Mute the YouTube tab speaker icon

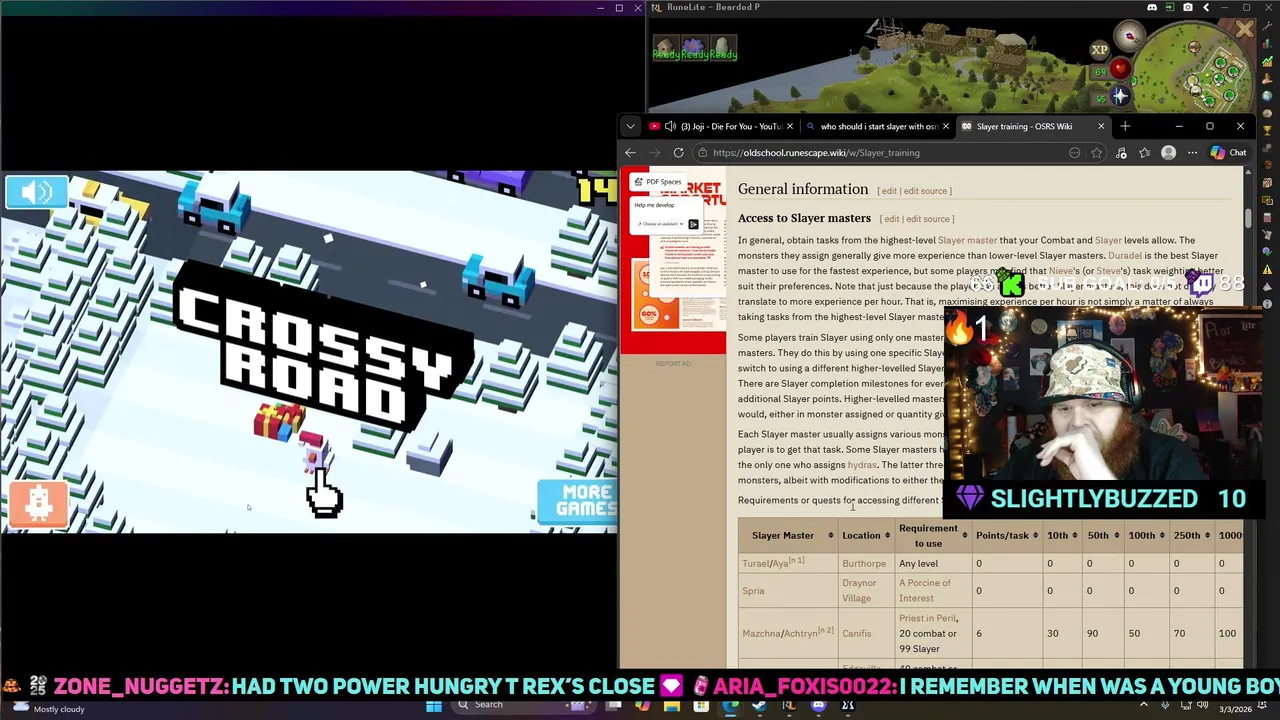point(670,126)
